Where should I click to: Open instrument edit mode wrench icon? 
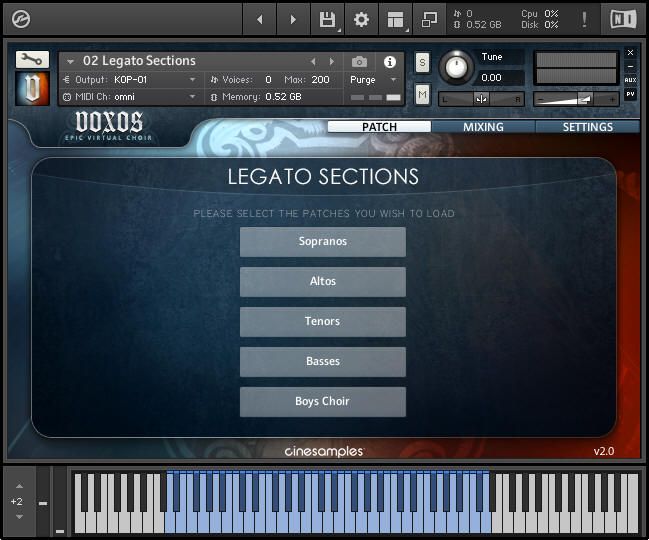tap(32, 60)
